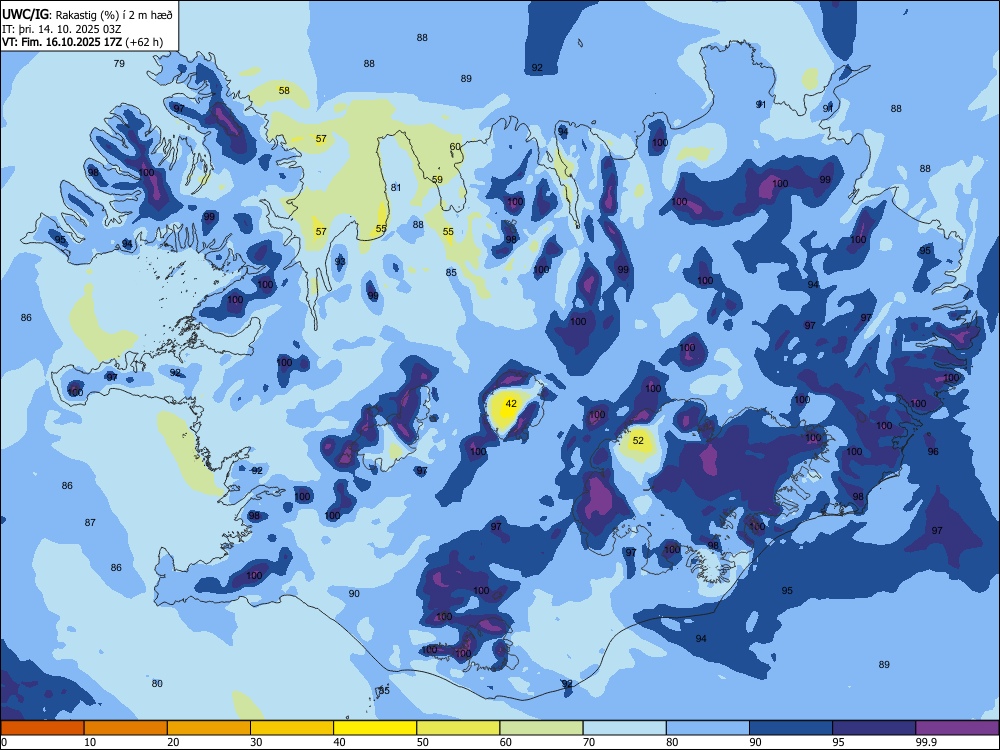Select the 52 humidity value on the map
Viewport: 1000px width, 750px height.
click(638, 441)
